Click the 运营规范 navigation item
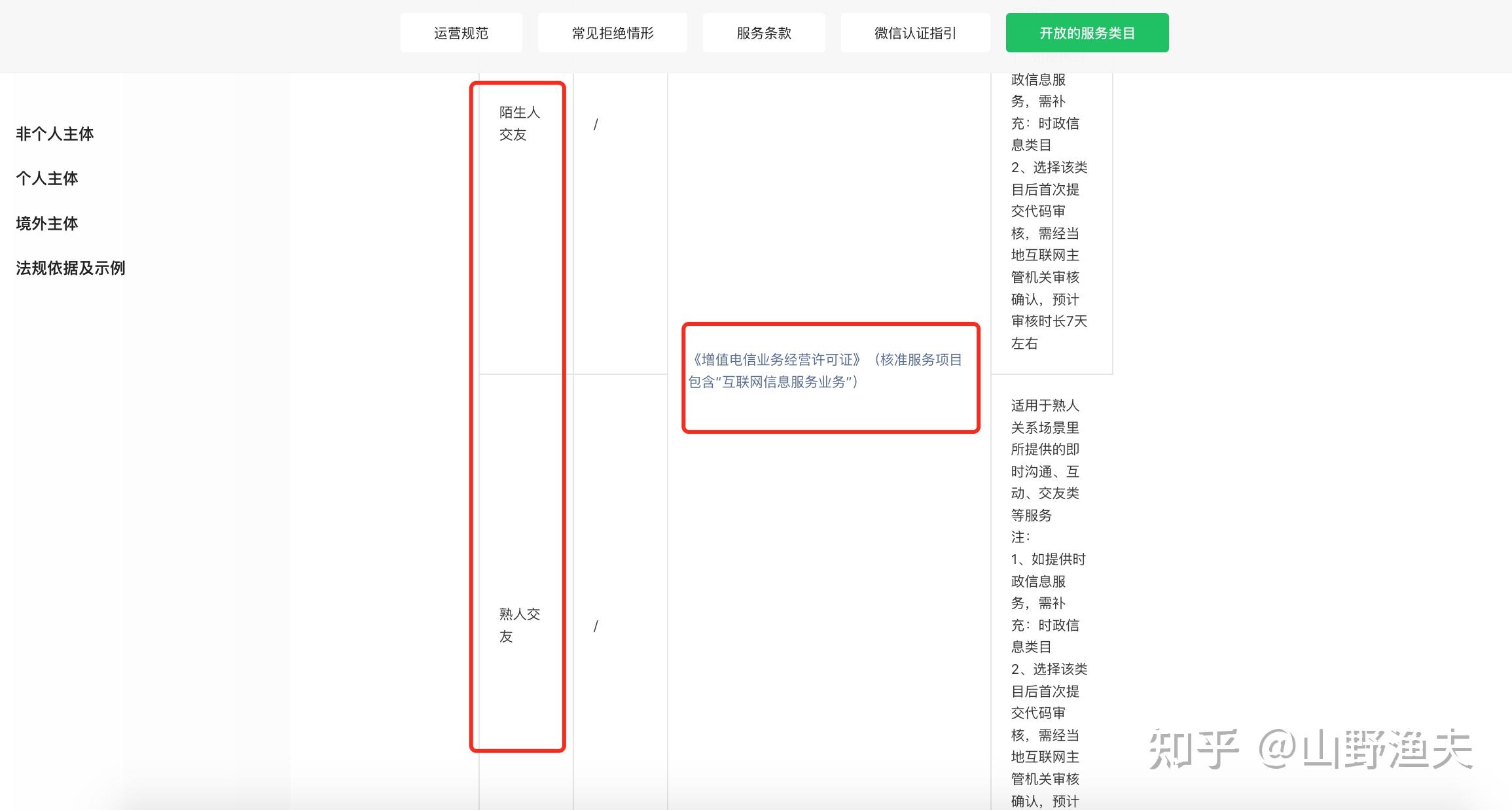The height and width of the screenshot is (810, 1512). click(461, 32)
